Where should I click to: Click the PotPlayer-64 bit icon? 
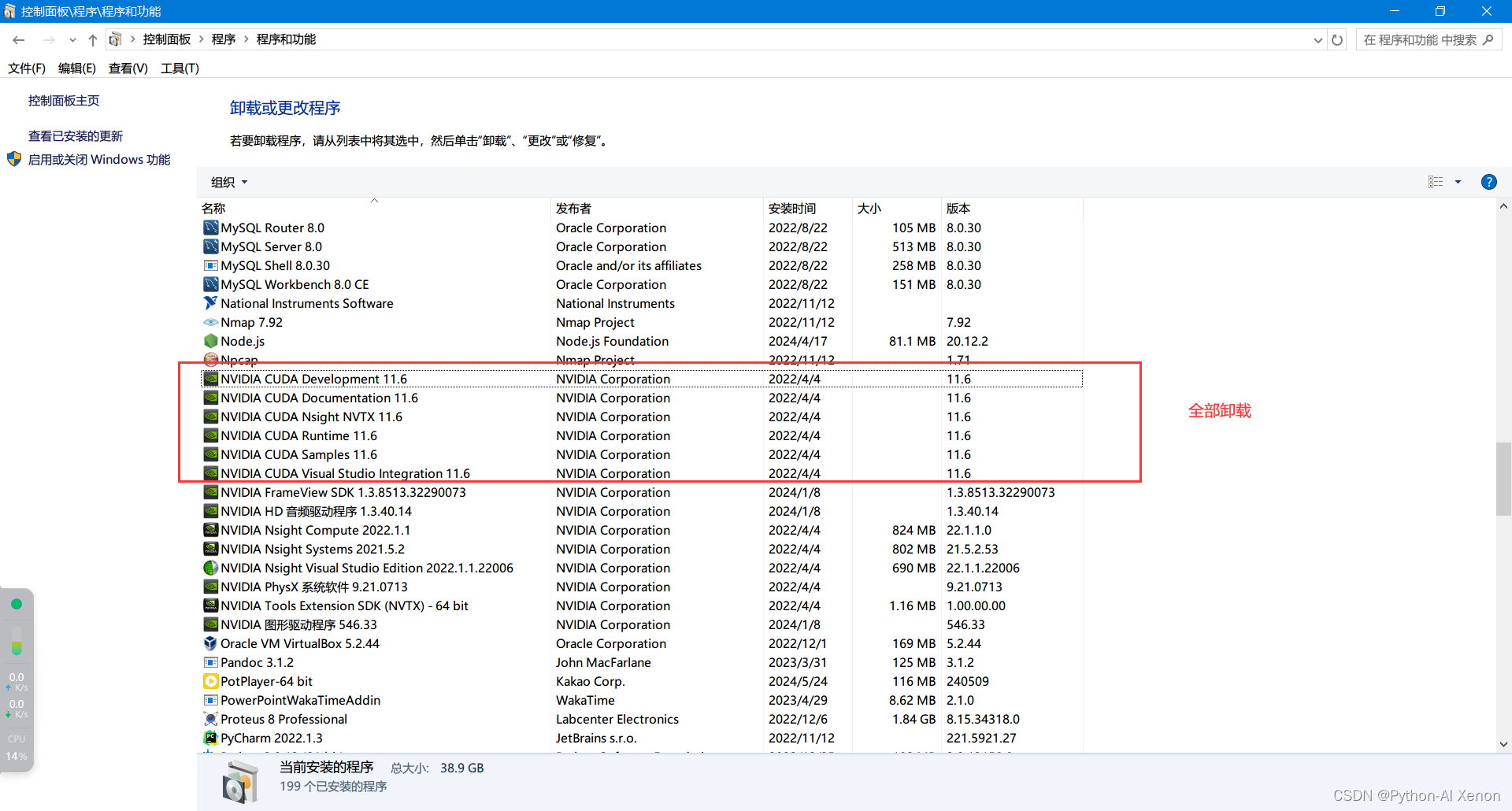tap(210, 681)
